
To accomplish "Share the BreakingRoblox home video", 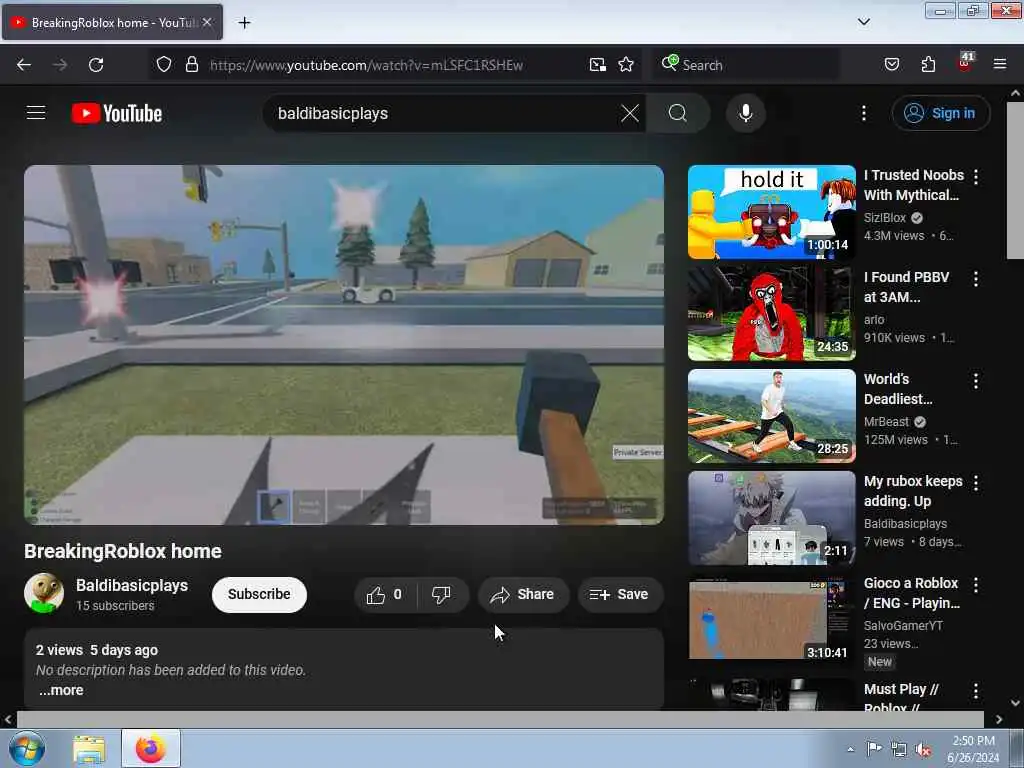I will [x=523, y=594].
